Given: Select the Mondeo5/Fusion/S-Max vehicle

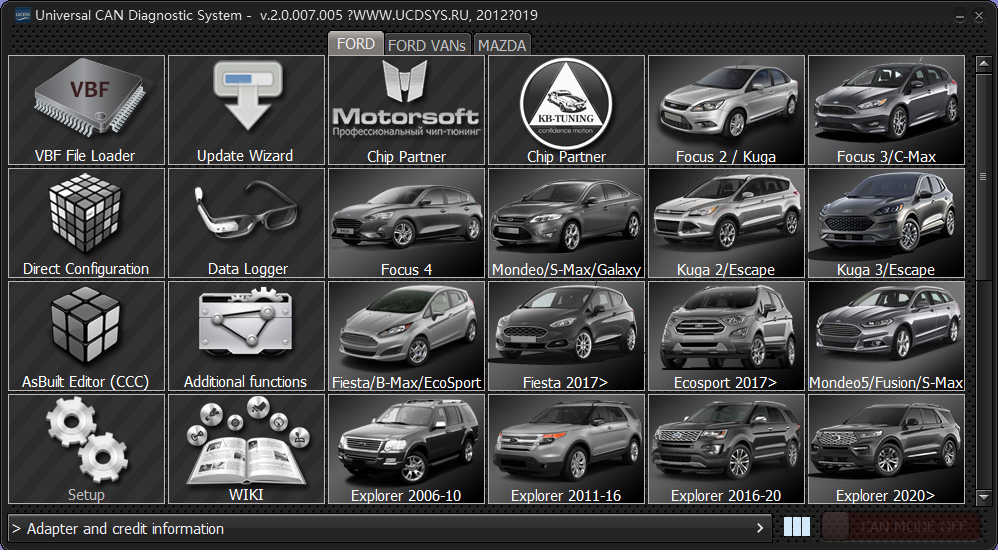Looking at the screenshot, I should [886, 336].
